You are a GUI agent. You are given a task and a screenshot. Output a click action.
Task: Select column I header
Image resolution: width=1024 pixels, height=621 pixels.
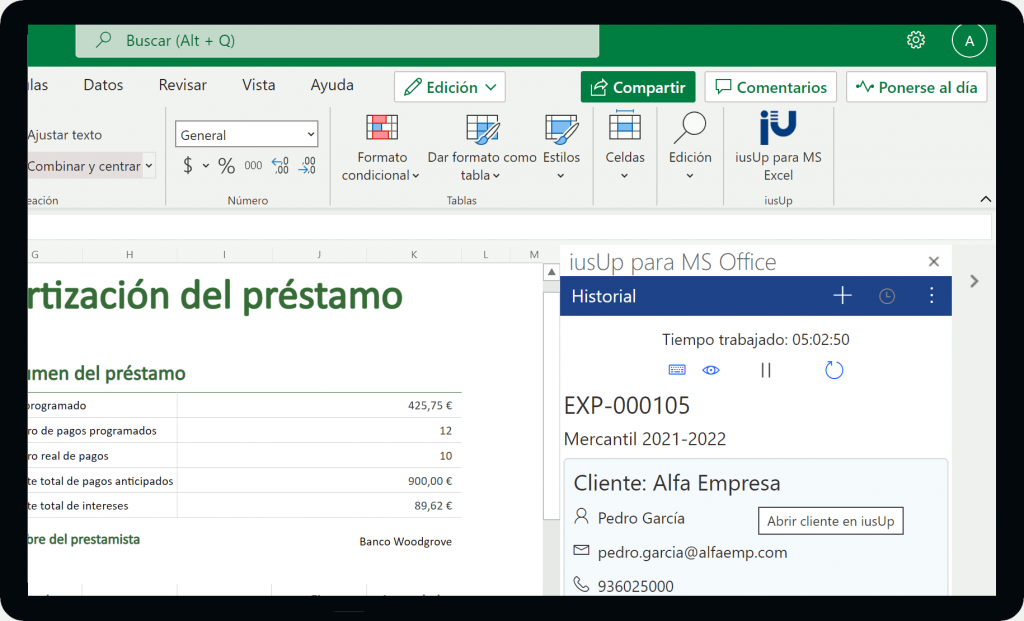pyautogui.click(x=224, y=255)
